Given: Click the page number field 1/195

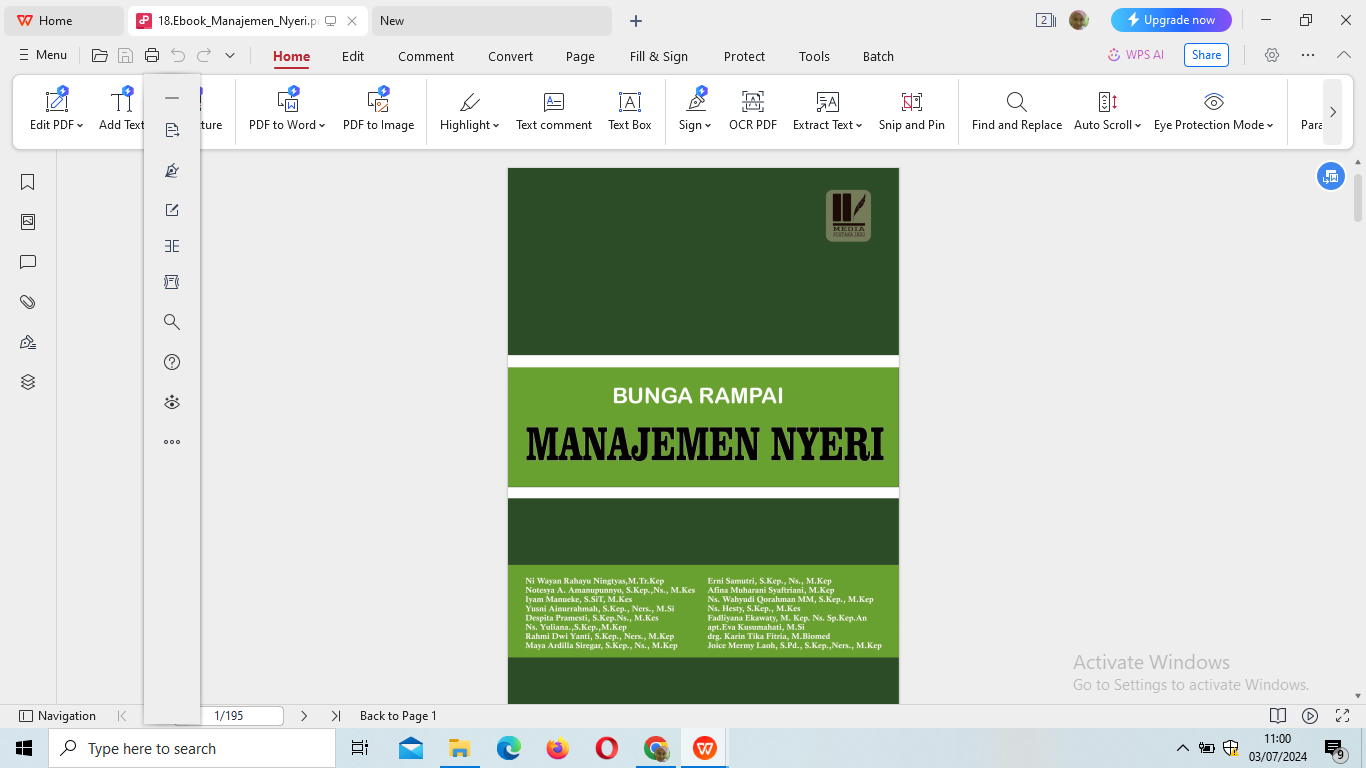Looking at the screenshot, I should coord(229,716).
